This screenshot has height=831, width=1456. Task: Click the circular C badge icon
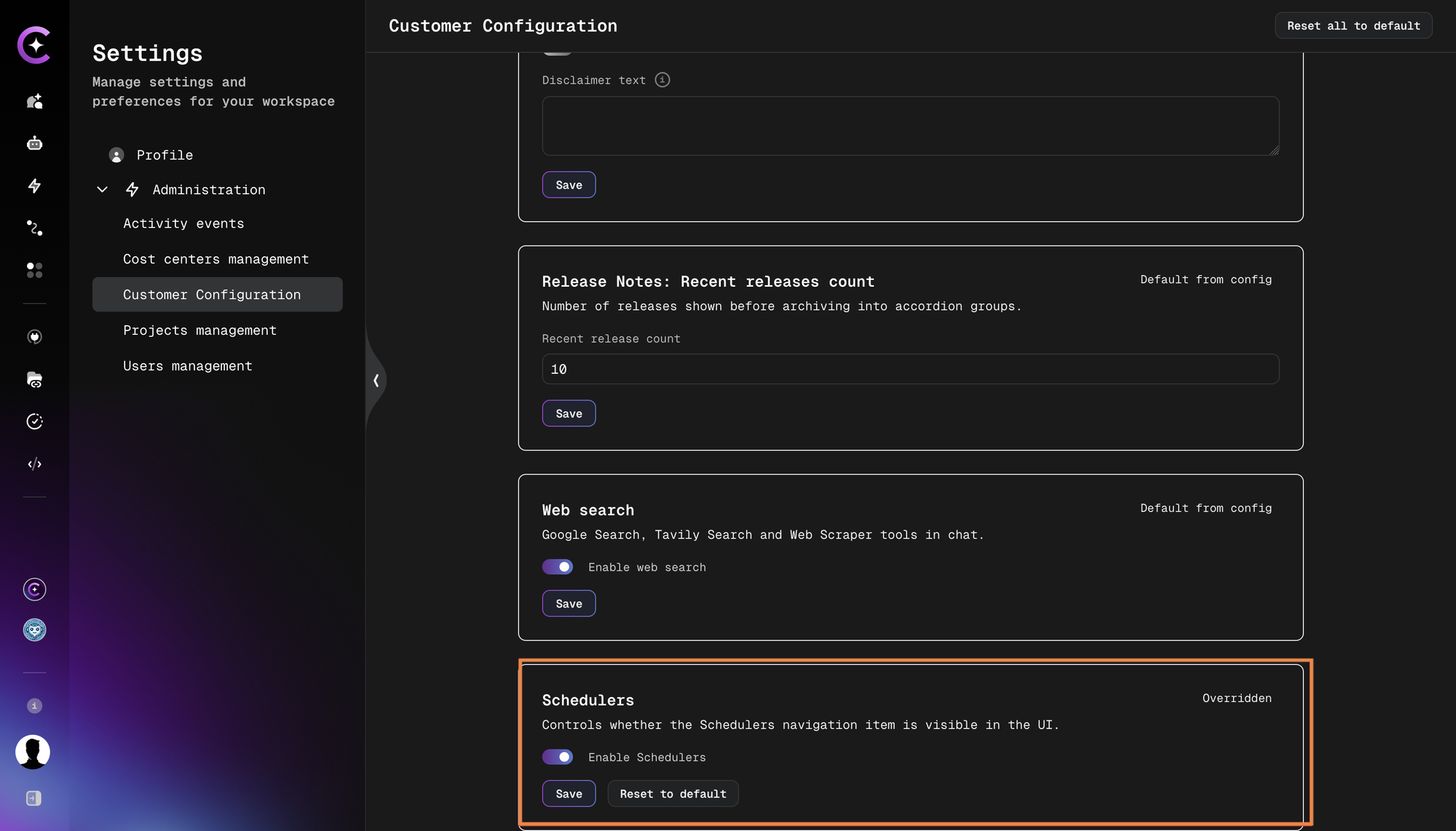point(34,589)
